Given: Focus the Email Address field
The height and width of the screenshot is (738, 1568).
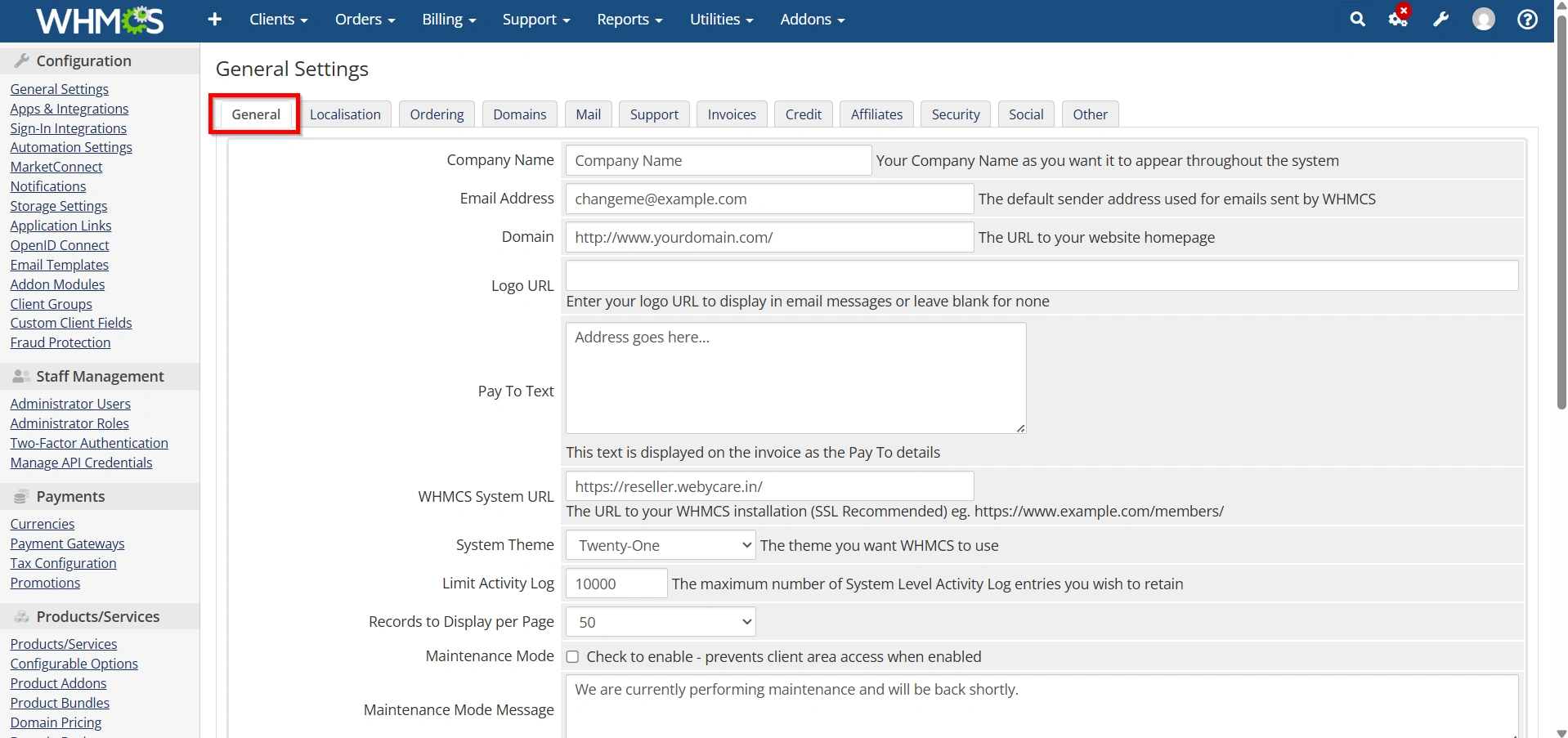Looking at the screenshot, I should coord(769,199).
